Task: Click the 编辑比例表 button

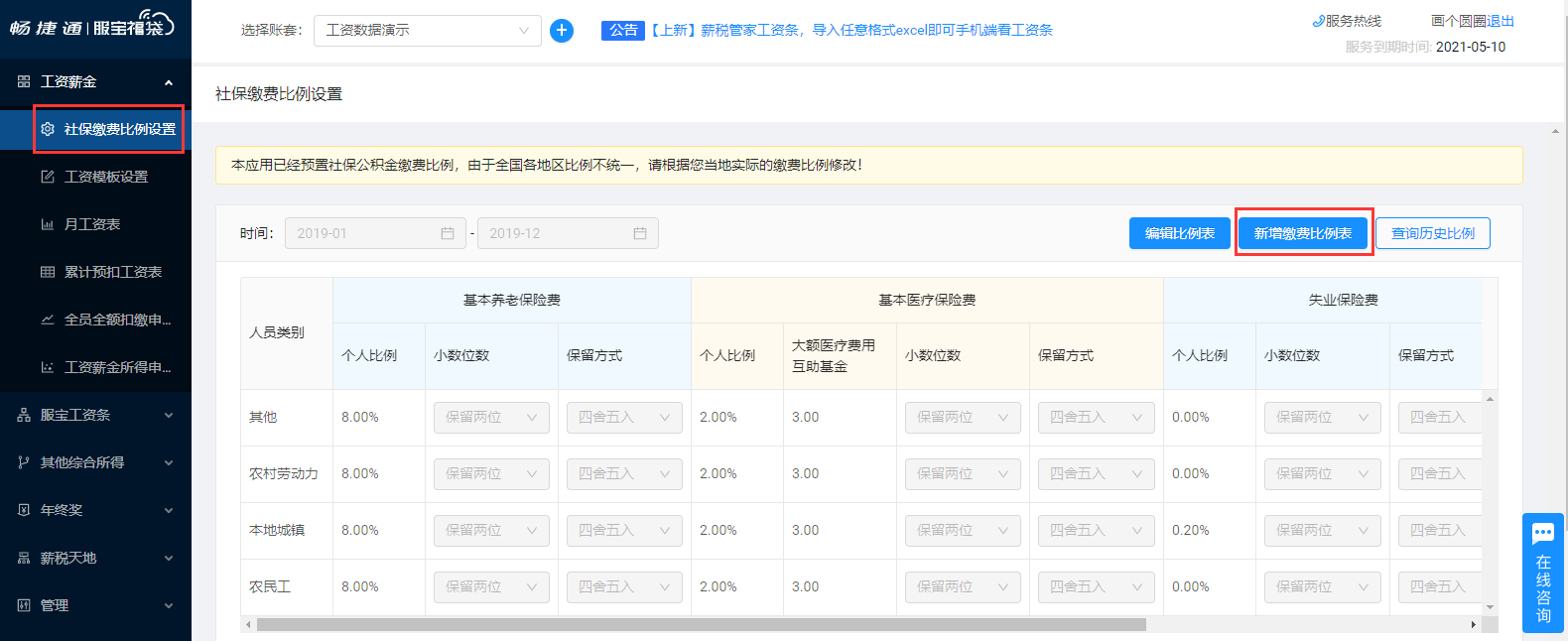Action: tap(1179, 233)
